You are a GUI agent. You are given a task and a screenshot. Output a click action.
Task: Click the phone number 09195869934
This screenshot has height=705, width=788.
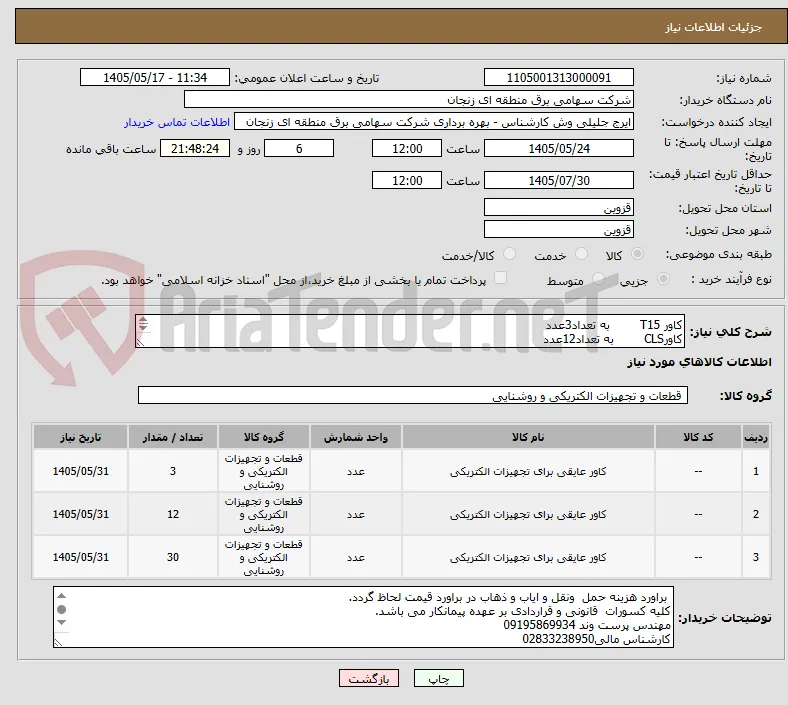click(539, 626)
